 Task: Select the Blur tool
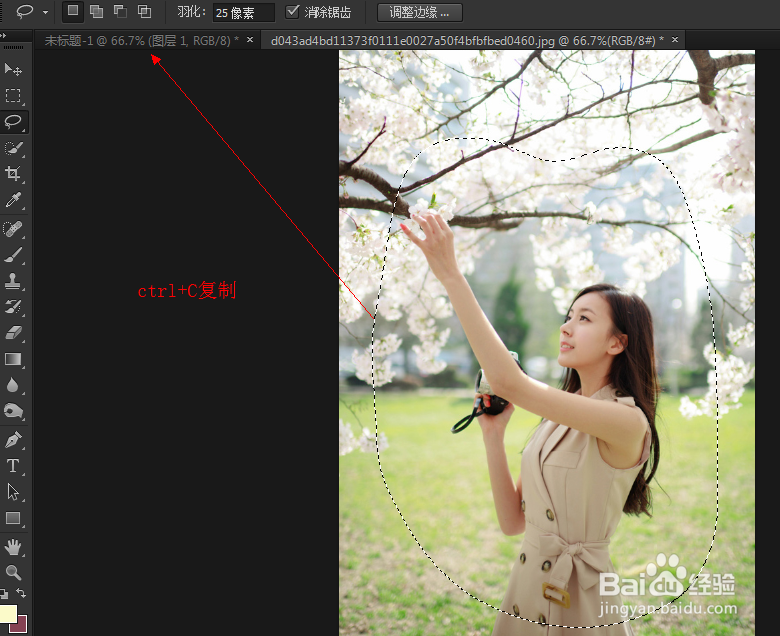point(13,385)
